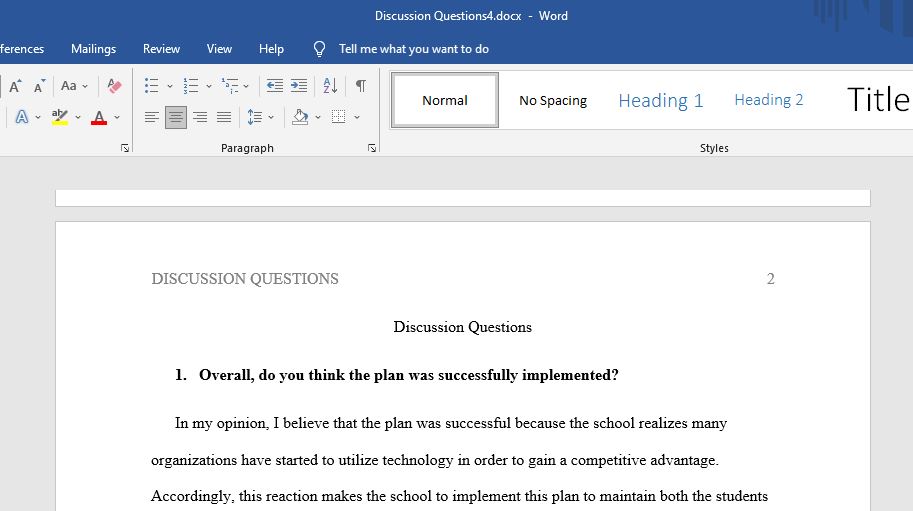Click line starting In my opinion

pyautogui.click(x=451, y=423)
